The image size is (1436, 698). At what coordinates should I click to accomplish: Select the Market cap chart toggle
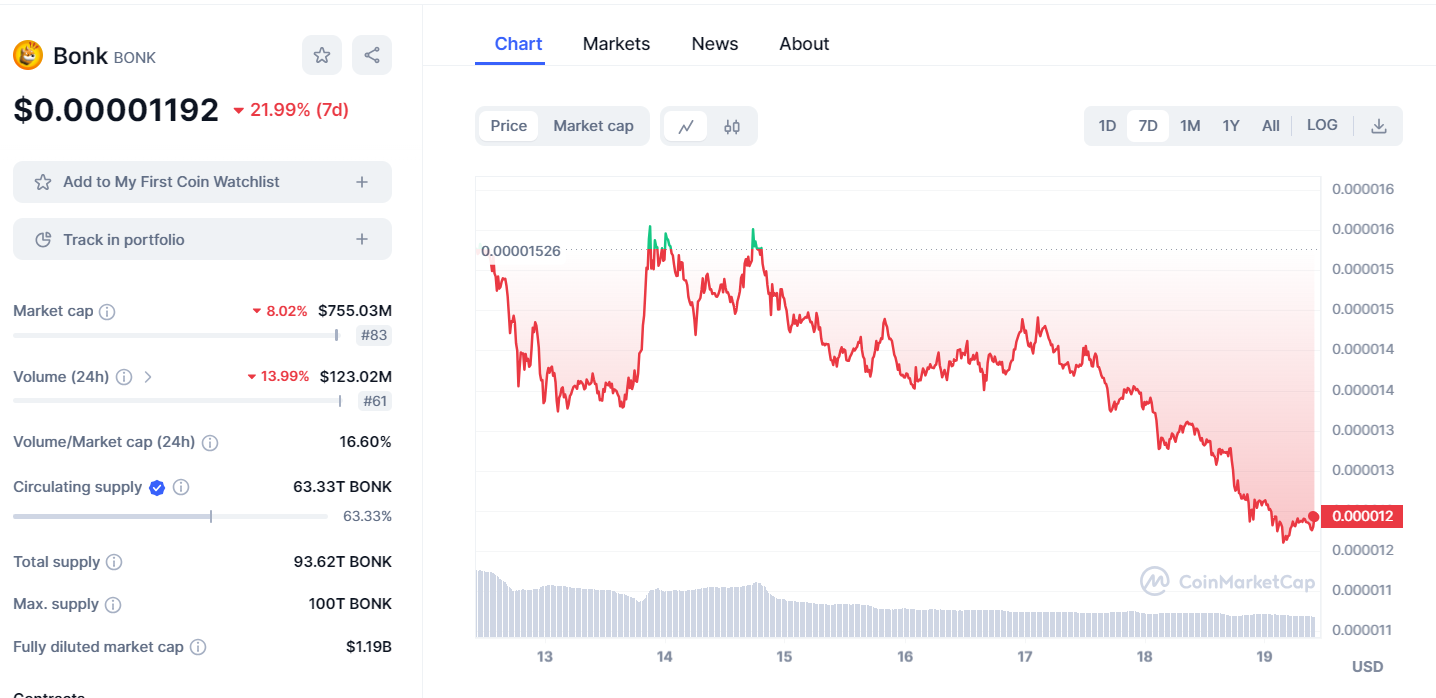(x=593, y=126)
